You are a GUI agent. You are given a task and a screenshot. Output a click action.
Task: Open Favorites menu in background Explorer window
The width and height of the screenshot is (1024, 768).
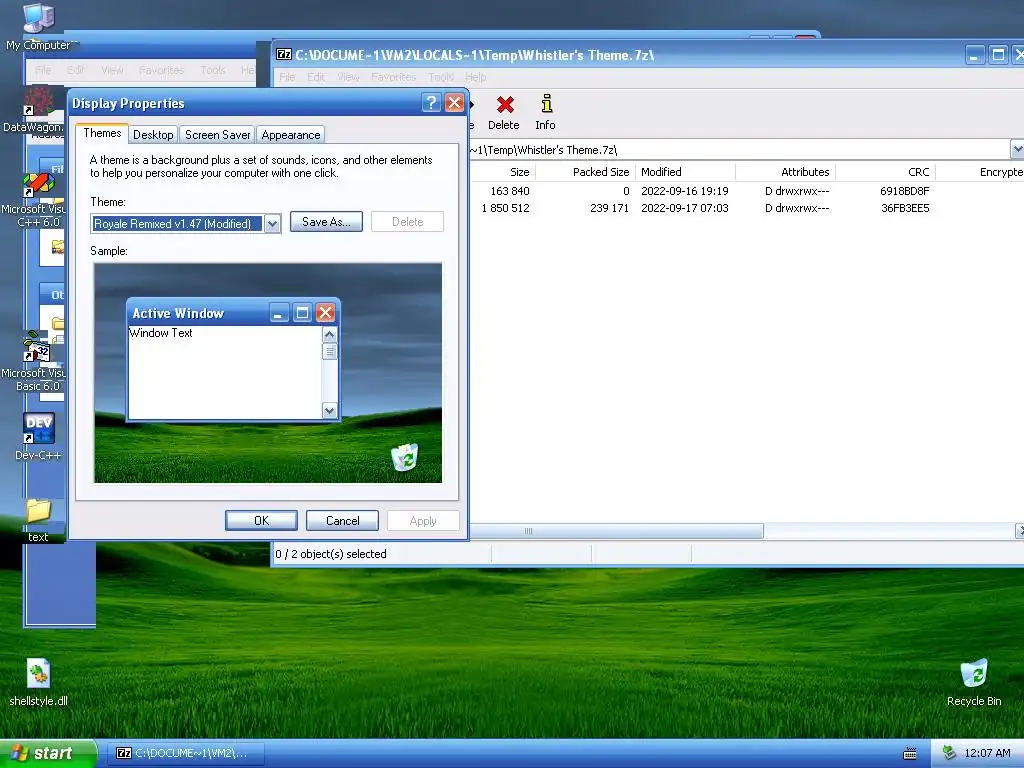161,70
